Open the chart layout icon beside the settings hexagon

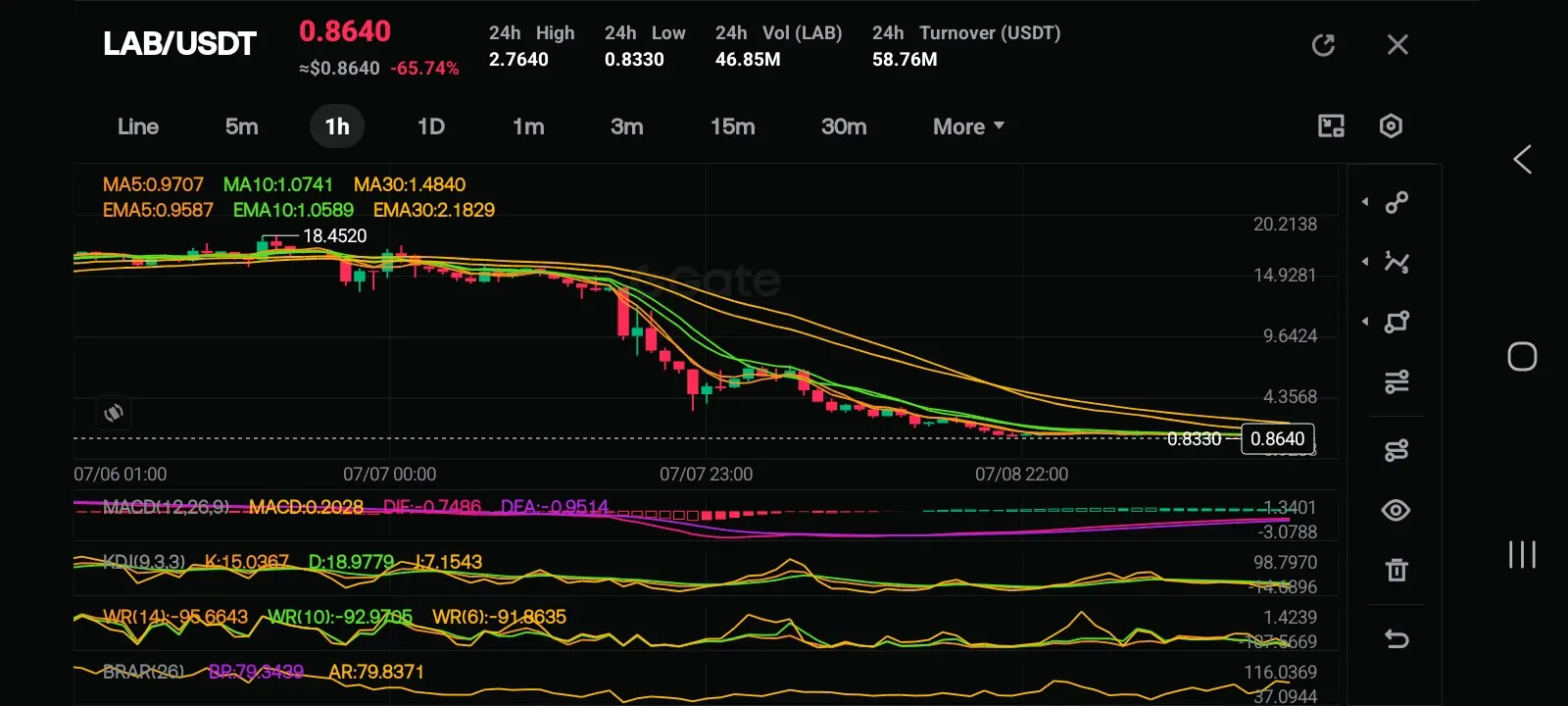(1331, 126)
